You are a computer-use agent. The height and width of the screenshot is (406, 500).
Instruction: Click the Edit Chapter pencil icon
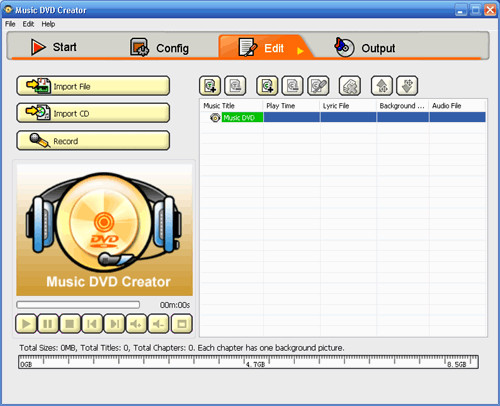(x=318, y=86)
